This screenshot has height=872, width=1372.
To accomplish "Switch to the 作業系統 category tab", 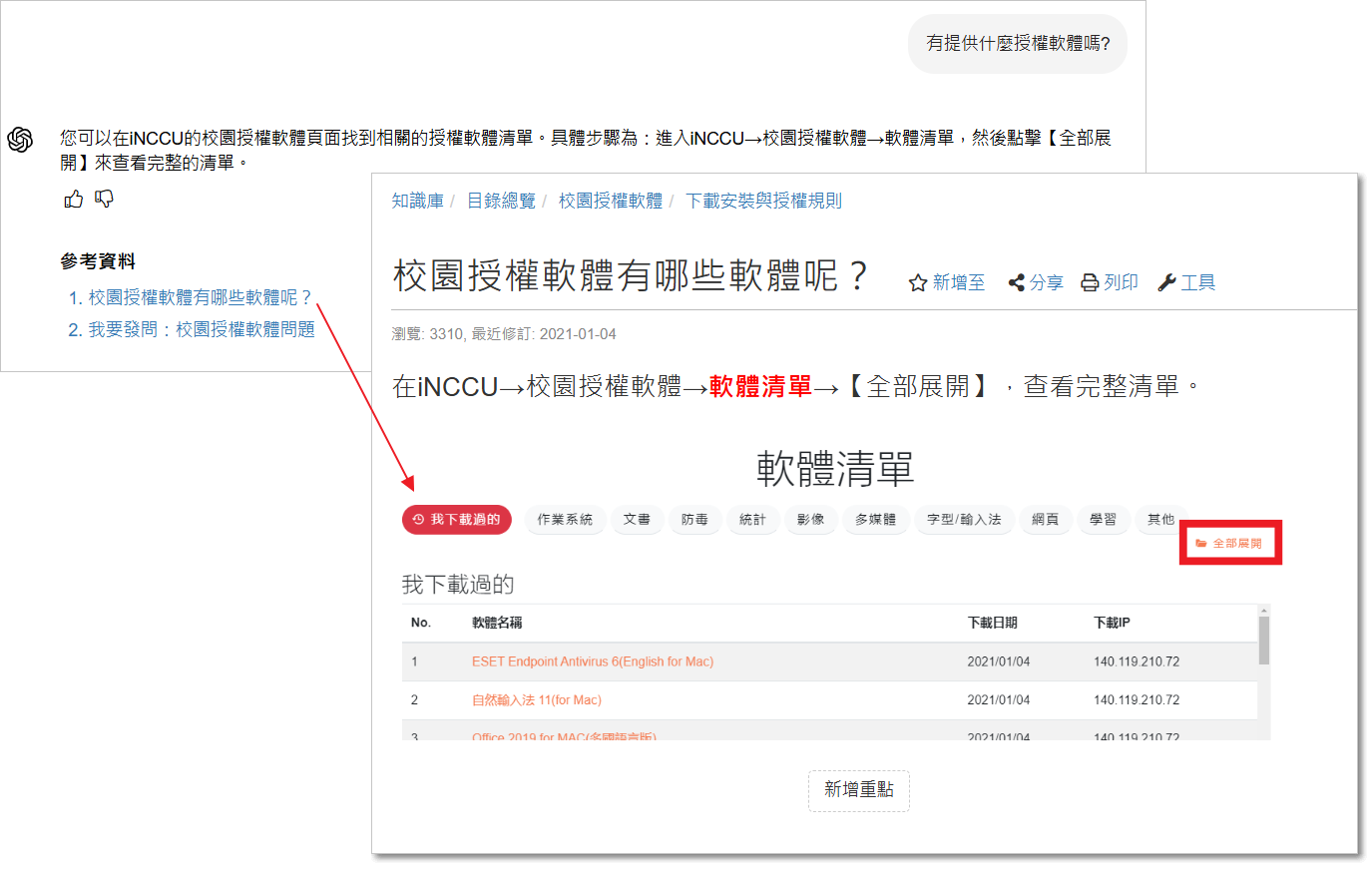I will click(x=565, y=520).
